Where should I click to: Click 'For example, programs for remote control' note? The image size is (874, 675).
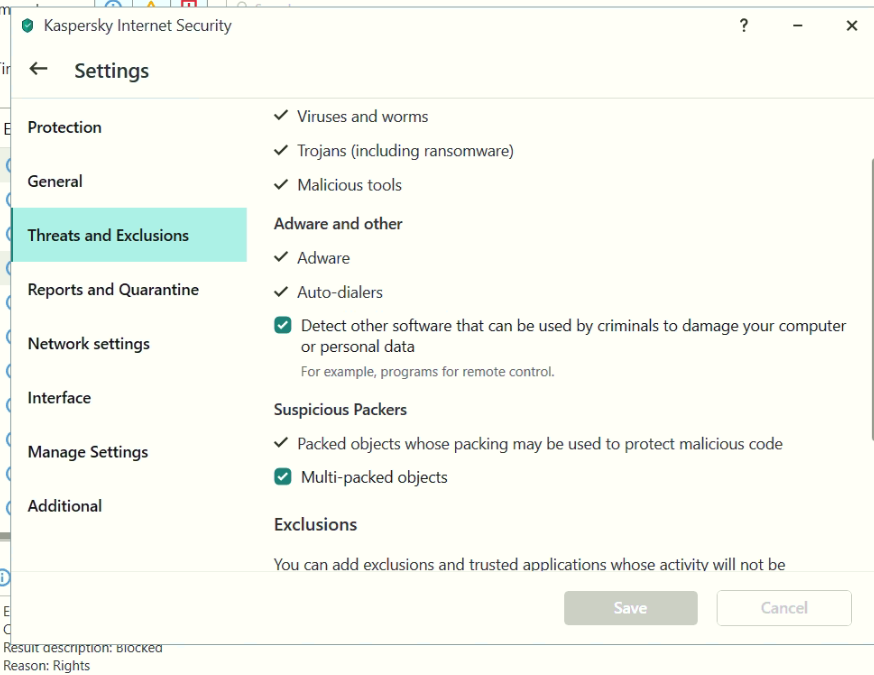[x=428, y=372]
